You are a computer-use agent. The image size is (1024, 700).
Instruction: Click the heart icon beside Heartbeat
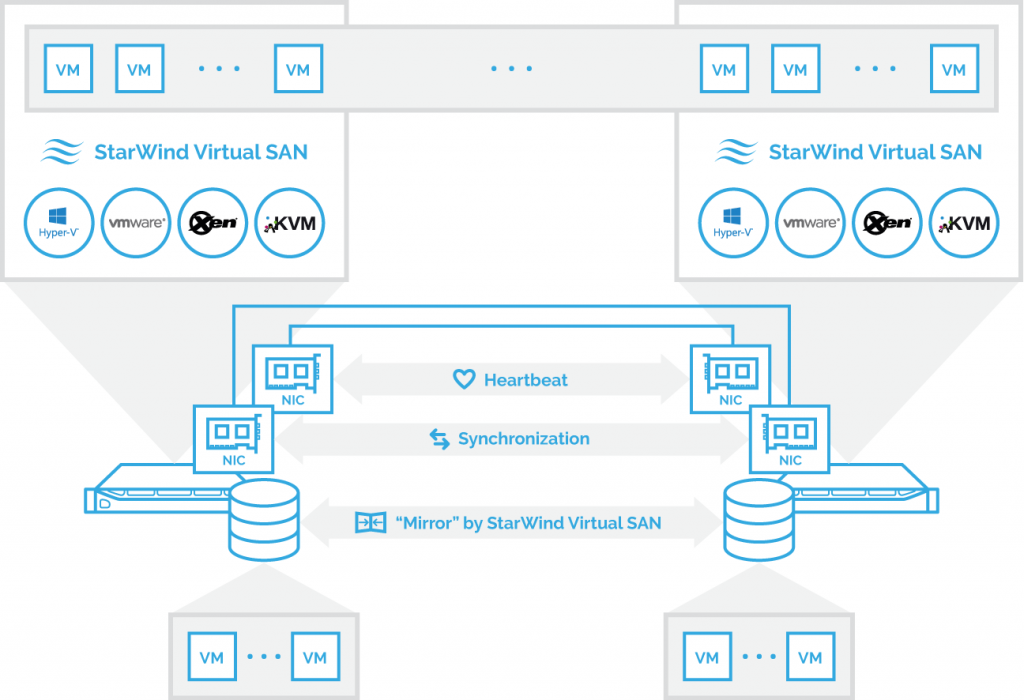coord(464,379)
